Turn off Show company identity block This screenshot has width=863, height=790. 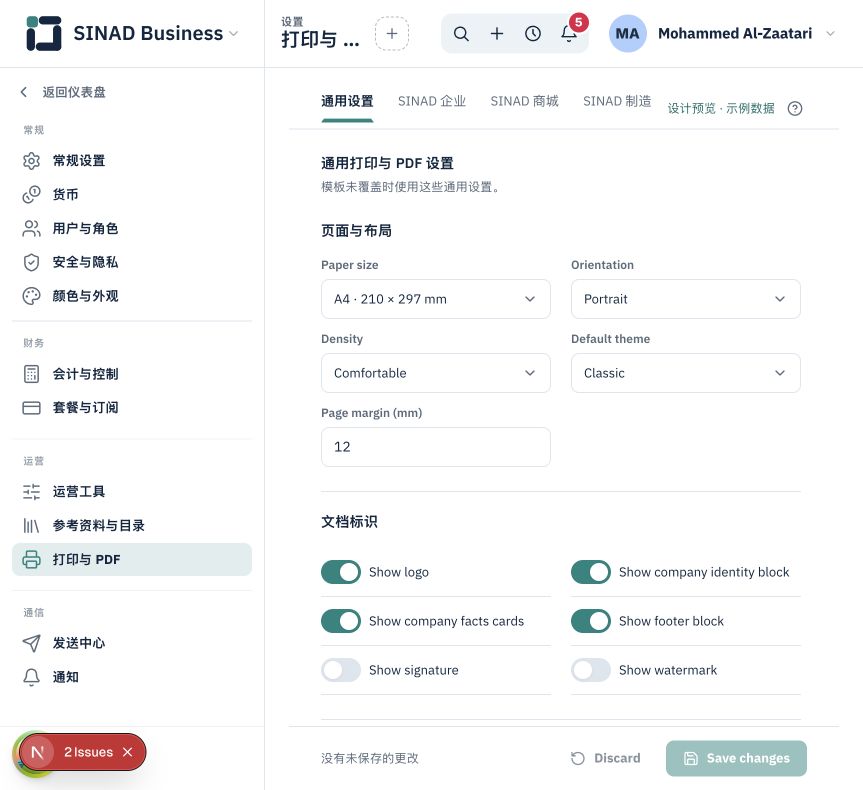[x=591, y=572]
